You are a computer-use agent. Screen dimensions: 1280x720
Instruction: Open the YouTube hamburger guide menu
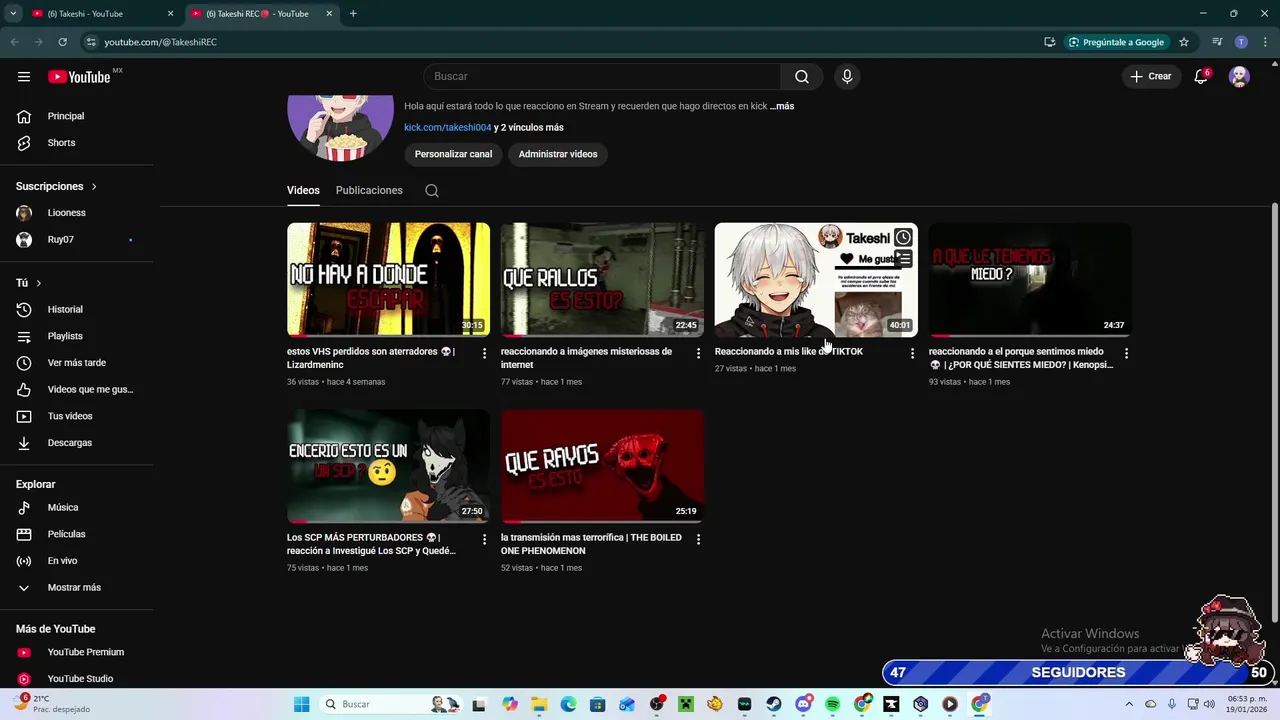pyautogui.click(x=24, y=76)
